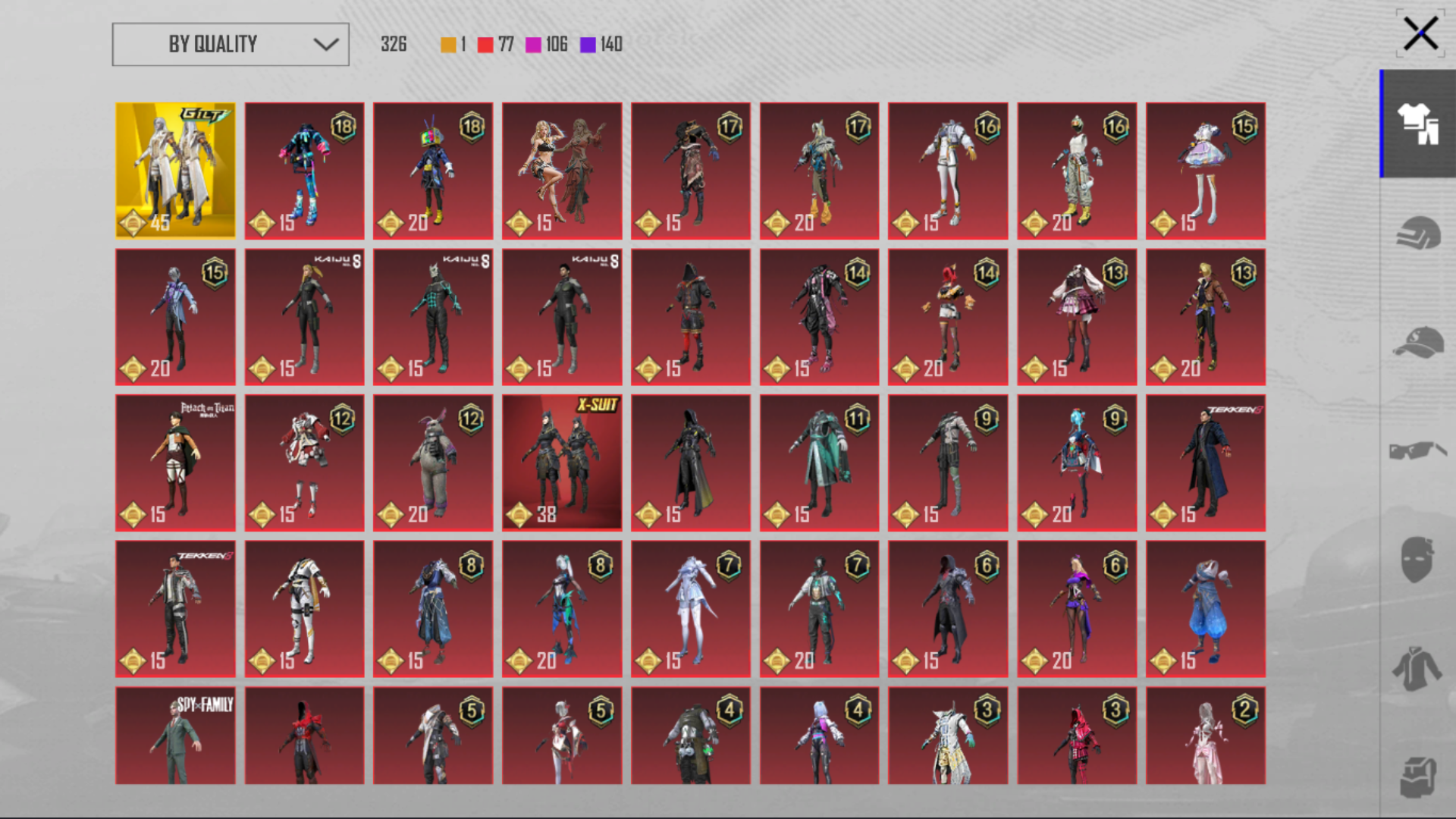This screenshot has height=819, width=1456.
Task: Open the backpack category in the sidebar
Action: point(1418,777)
